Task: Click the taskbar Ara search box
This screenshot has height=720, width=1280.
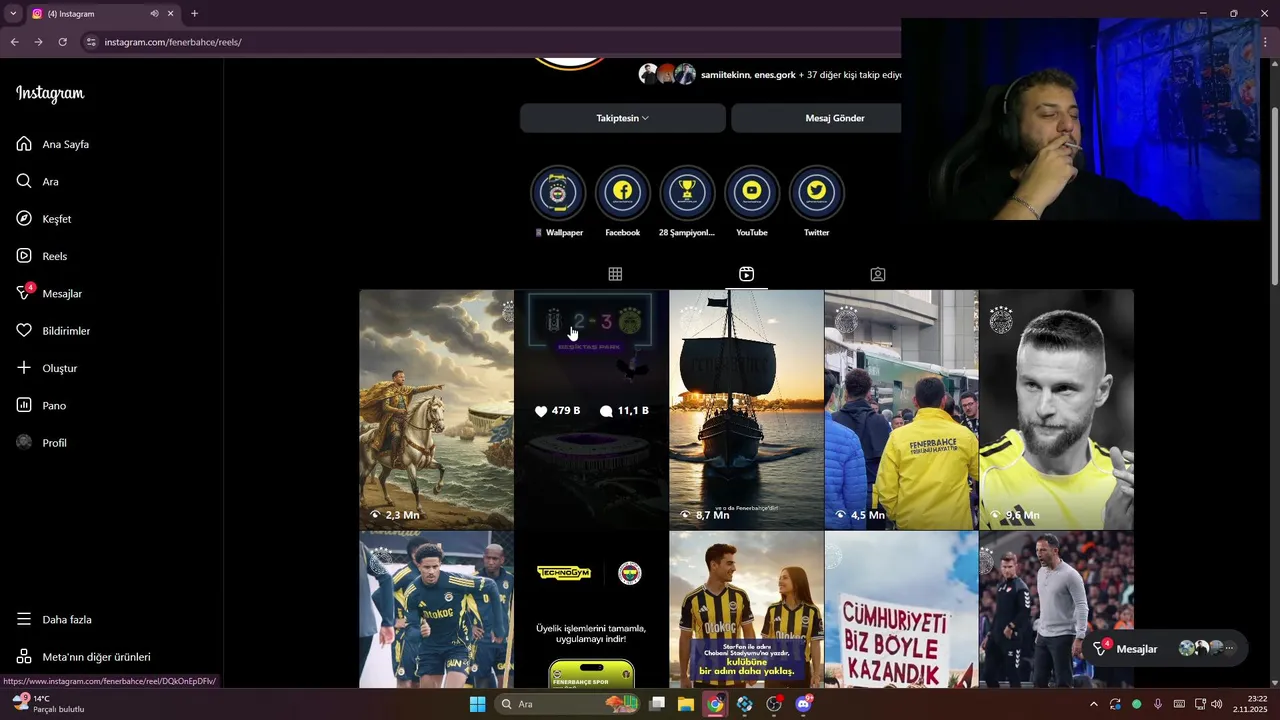Action: pyautogui.click(x=567, y=704)
